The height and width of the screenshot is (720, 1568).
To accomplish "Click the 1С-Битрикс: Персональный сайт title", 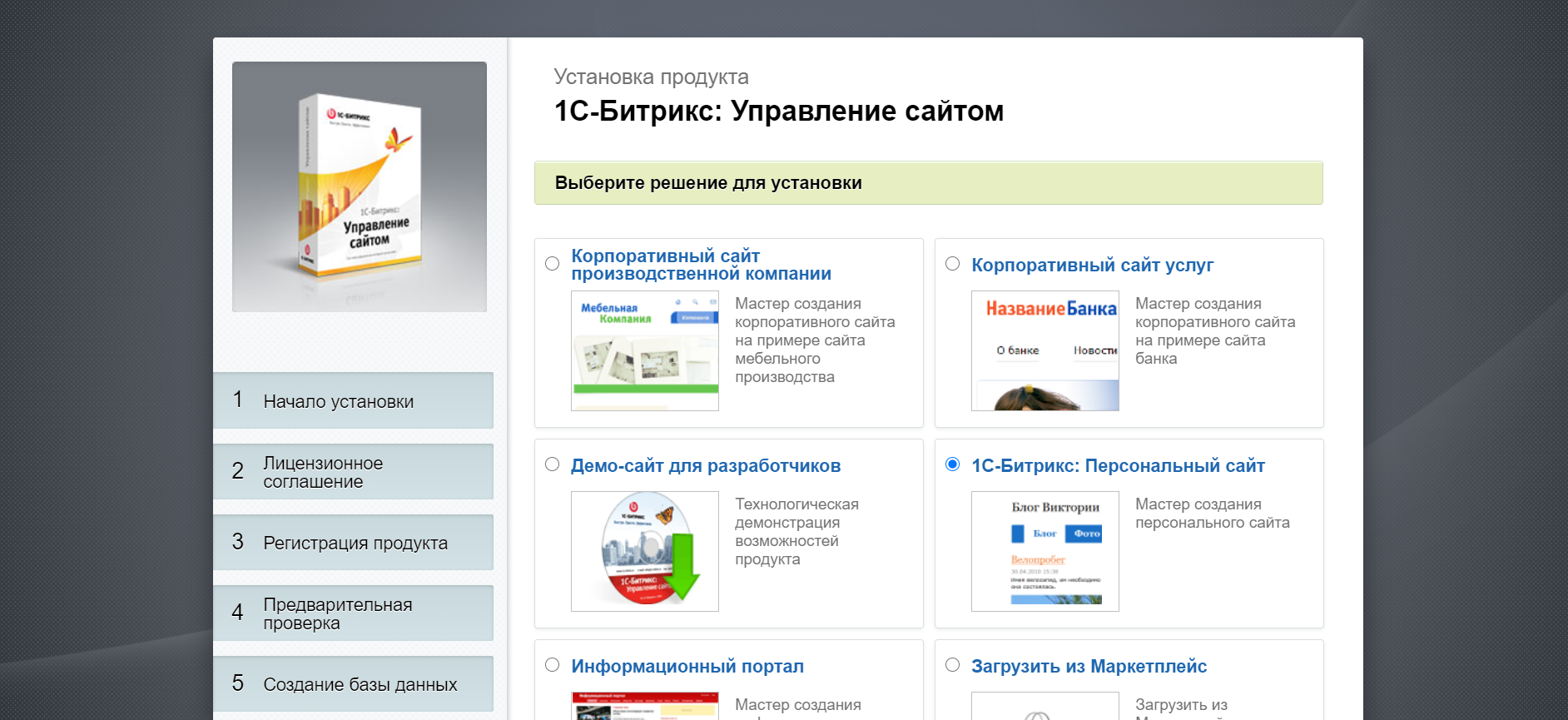I will point(1118,465).
